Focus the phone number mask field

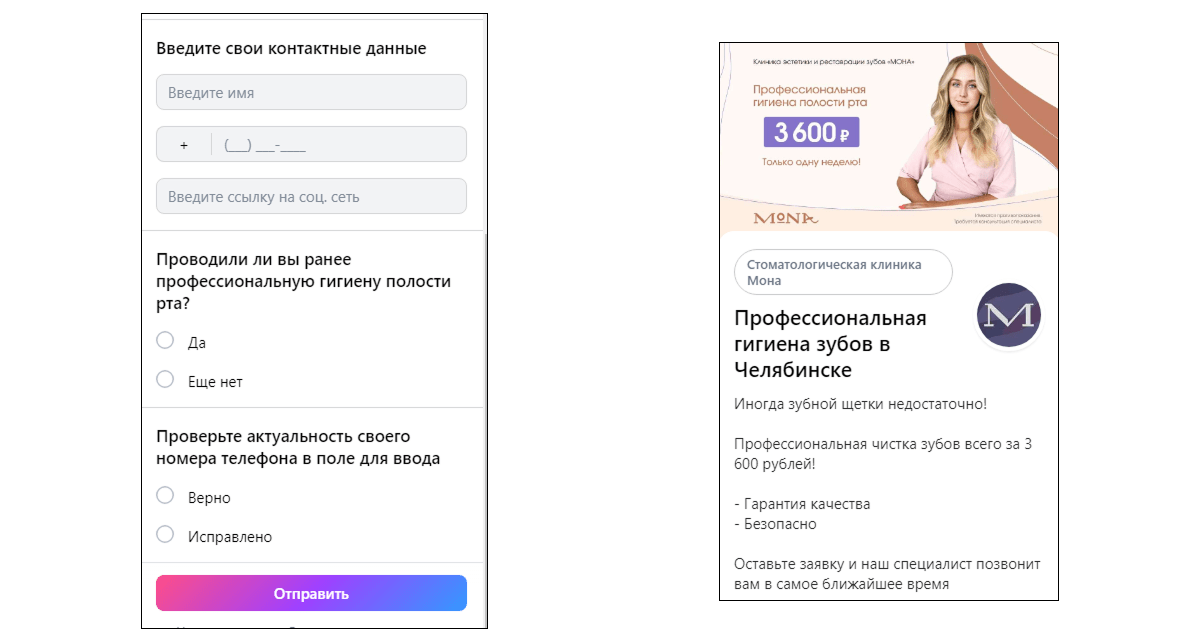click(x=338, y=145)
